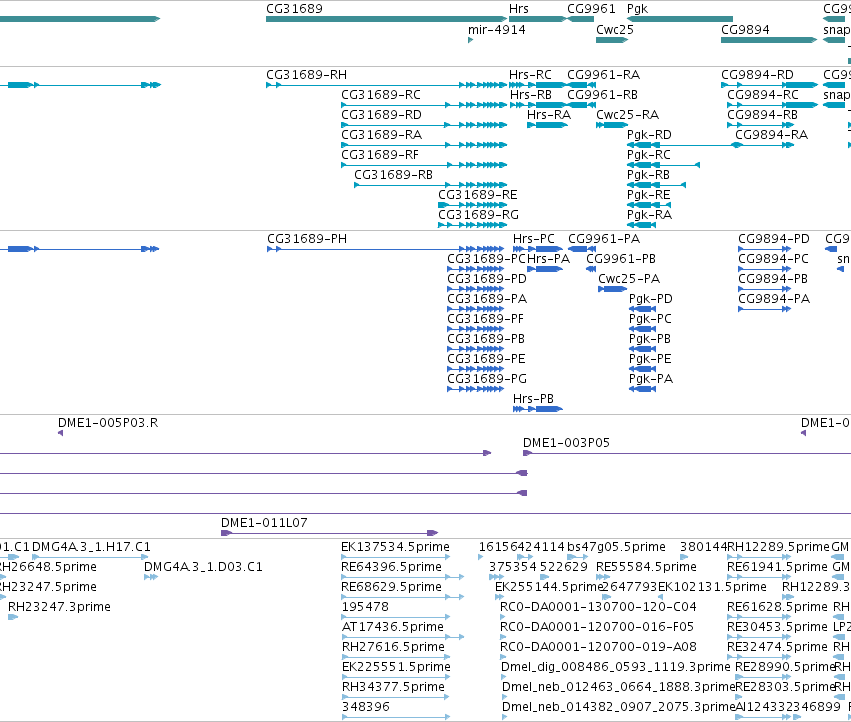This screenshot has width=851, height=722.
Task: Open EST AT17436.5prime
Action: pyautogui.click(x=392, y=626)
